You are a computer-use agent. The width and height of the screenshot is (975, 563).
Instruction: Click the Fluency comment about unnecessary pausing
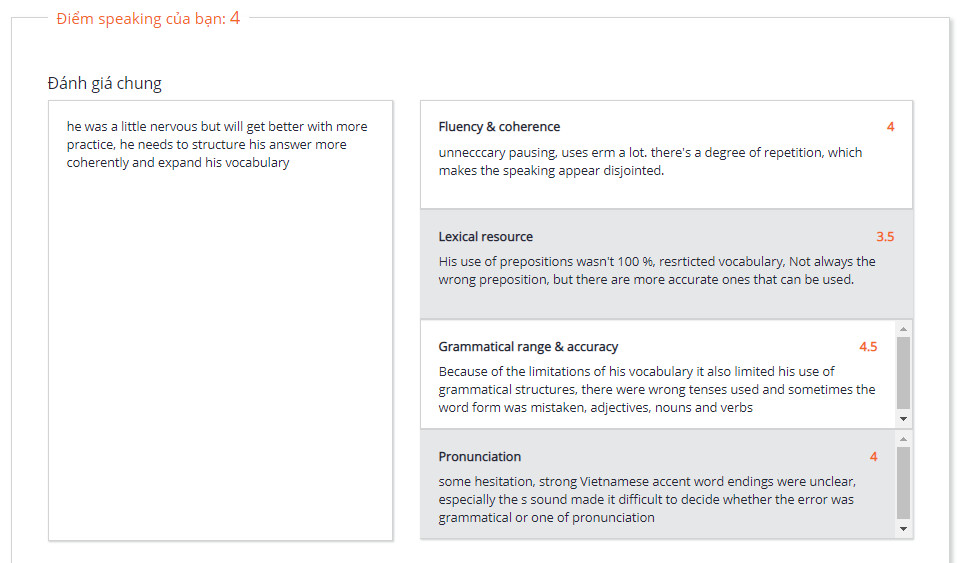click(x=650, y=161)
